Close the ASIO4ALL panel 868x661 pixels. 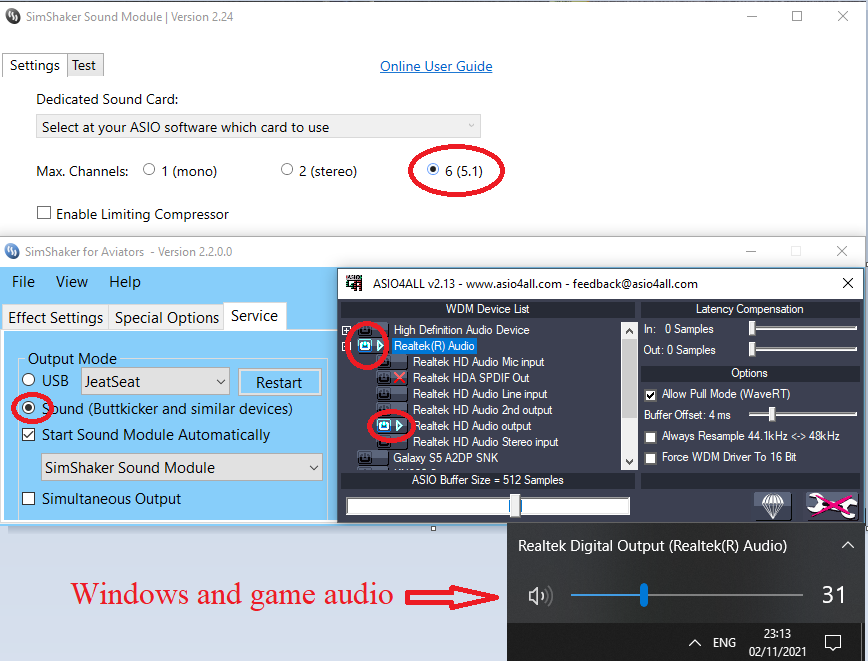(848, 283)
